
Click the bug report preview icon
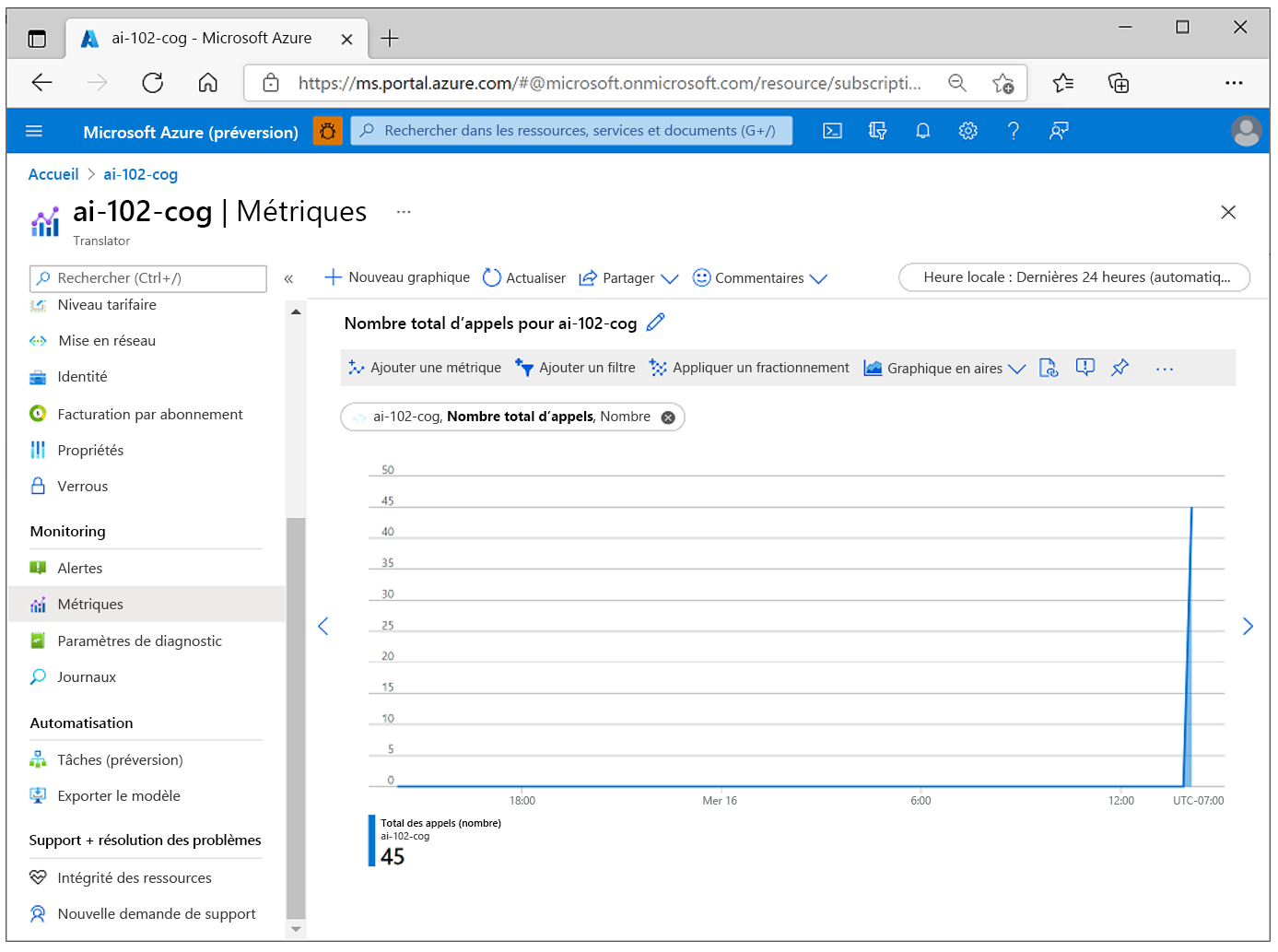pyautogui.click(x=327, y=131)
